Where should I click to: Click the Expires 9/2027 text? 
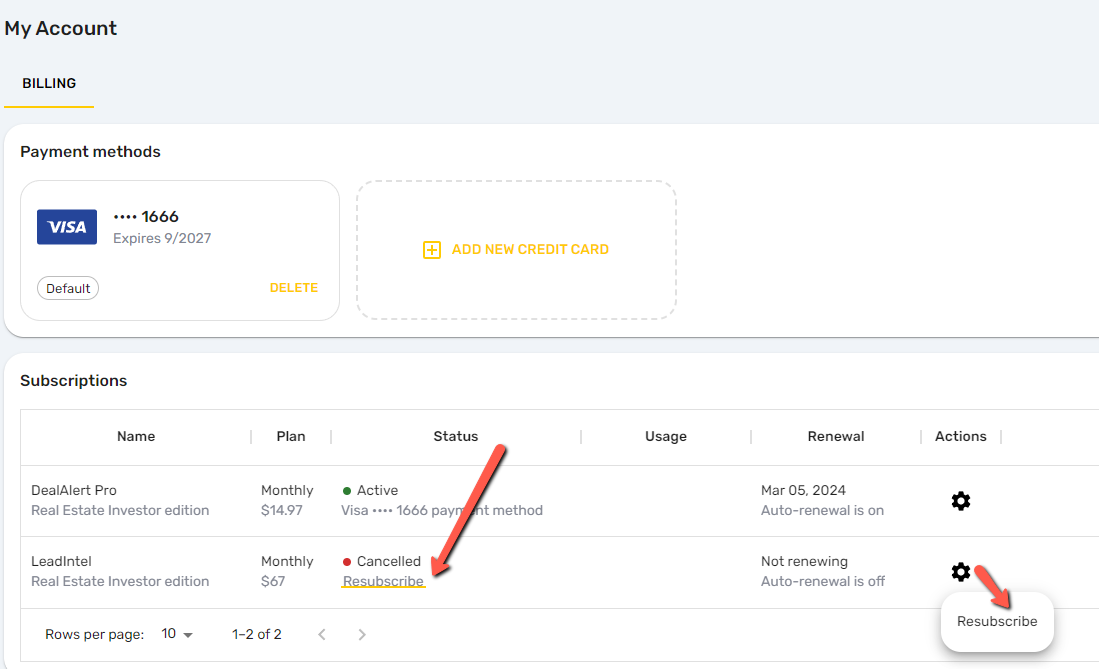162,238
